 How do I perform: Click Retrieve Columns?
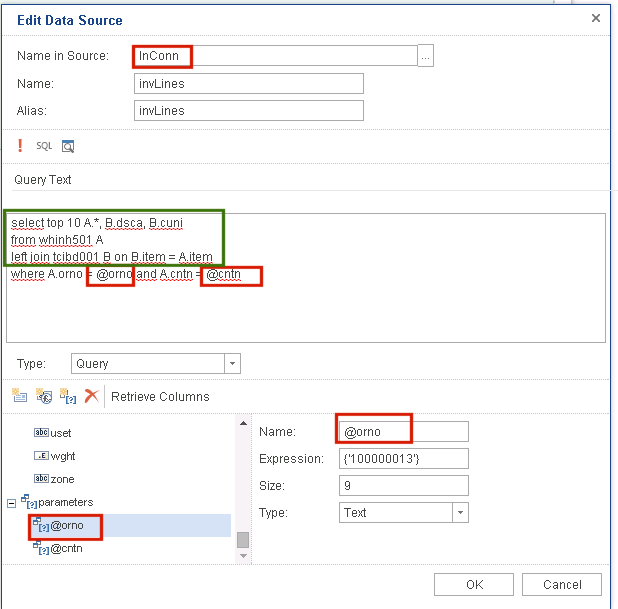(x=160, y=397)
